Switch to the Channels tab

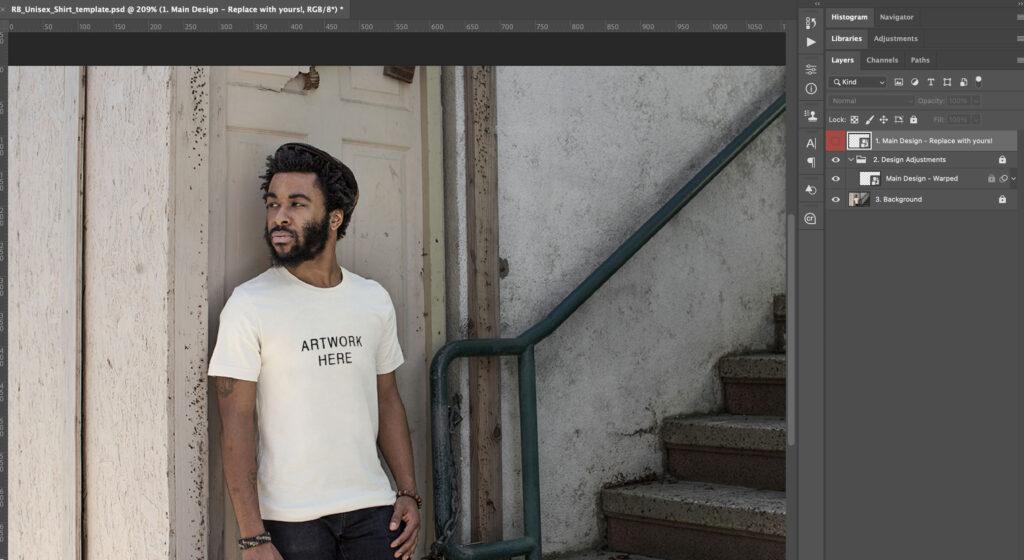(x=881, y=60)
